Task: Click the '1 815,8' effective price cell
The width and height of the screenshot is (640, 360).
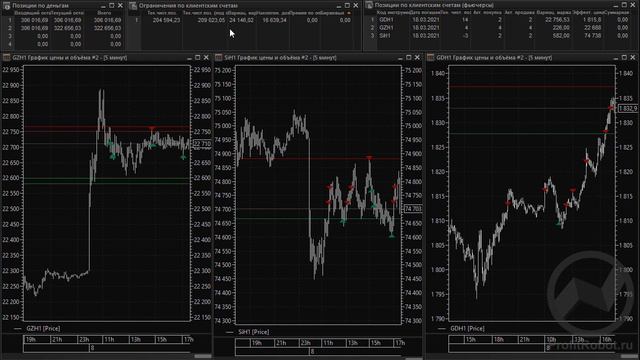Action: pos(592,20)
